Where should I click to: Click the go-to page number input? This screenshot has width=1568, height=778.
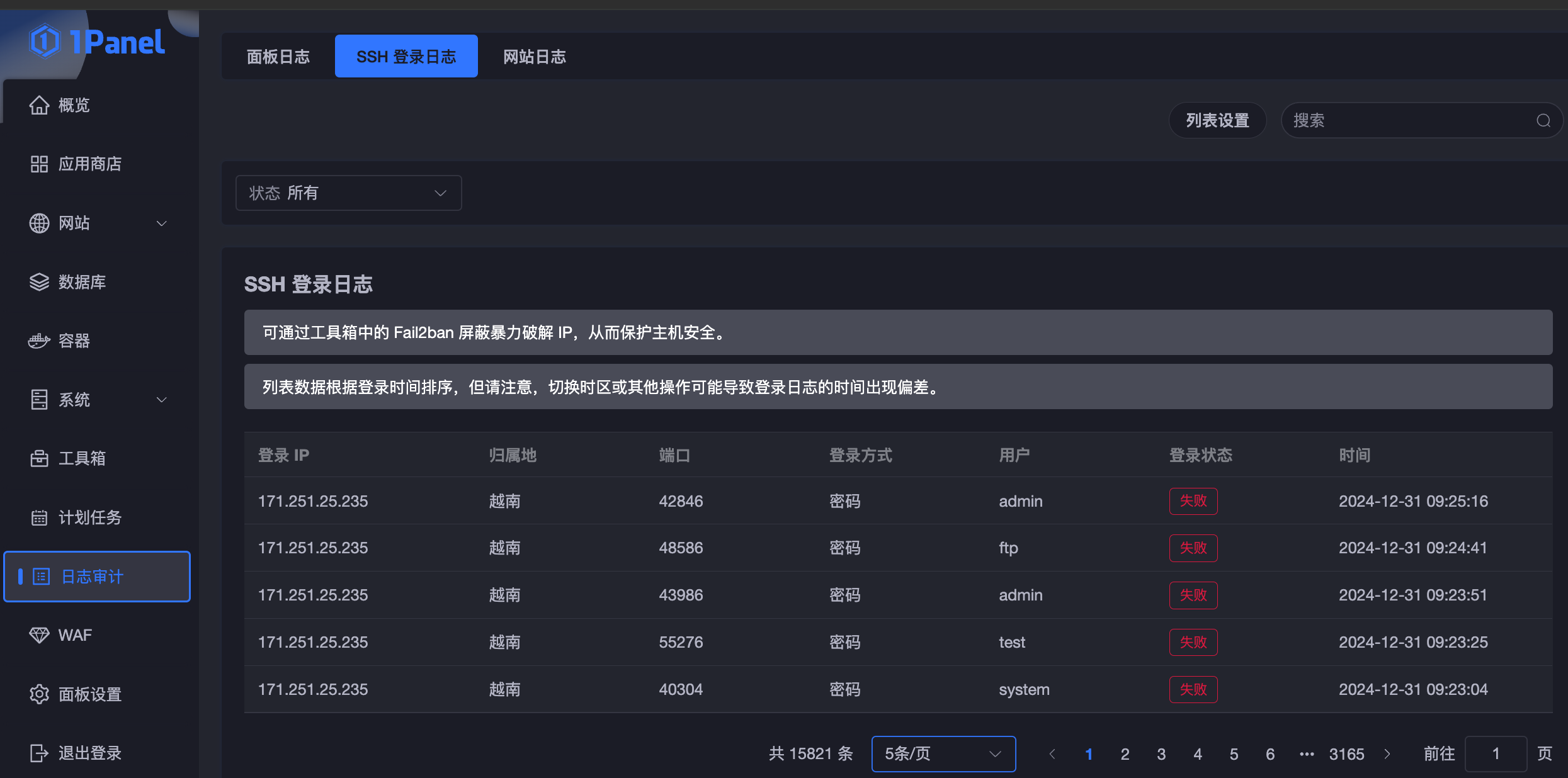coord(1495,753)
